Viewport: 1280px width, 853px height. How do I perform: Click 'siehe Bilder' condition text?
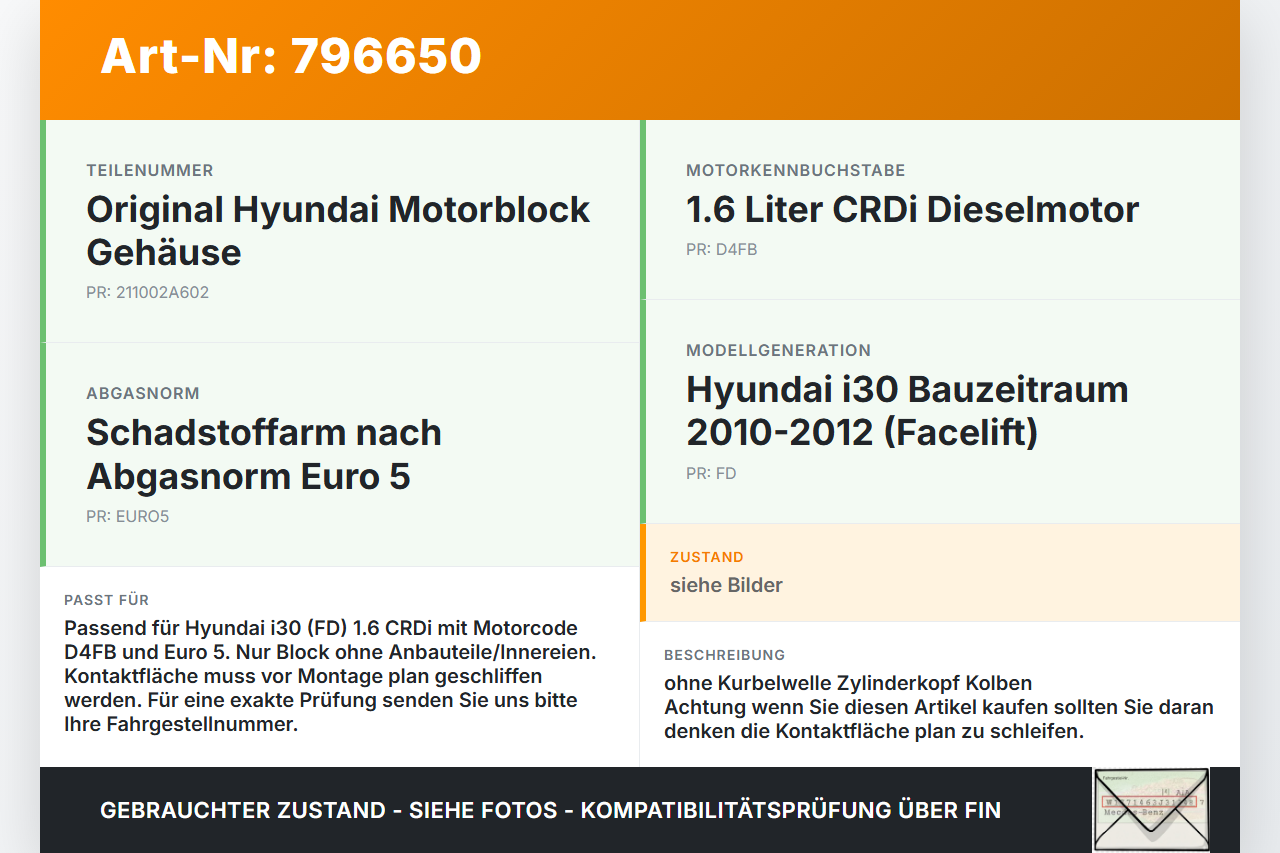pos(726,585)
